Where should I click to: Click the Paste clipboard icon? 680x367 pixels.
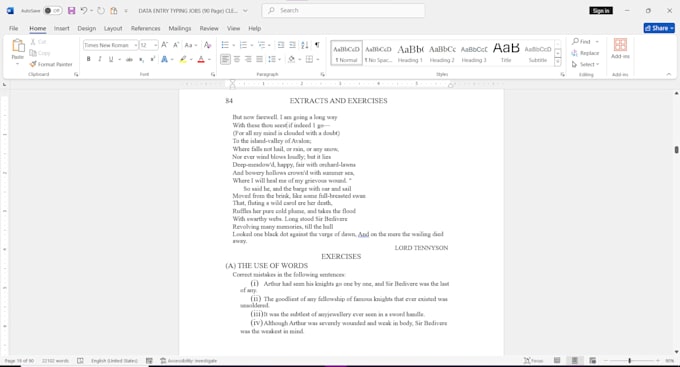(18, 46)
